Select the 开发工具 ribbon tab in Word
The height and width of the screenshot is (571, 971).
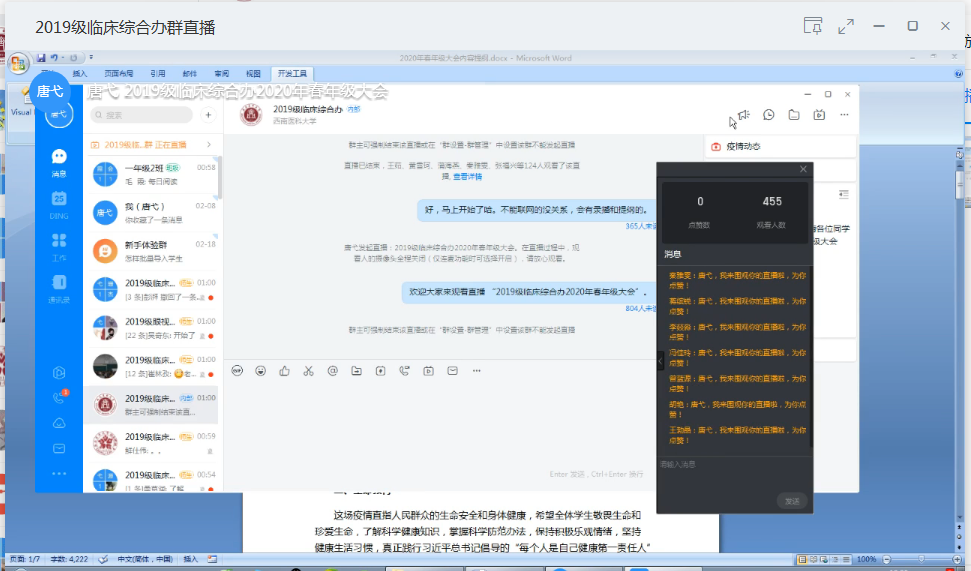click(x=292, y=74)
